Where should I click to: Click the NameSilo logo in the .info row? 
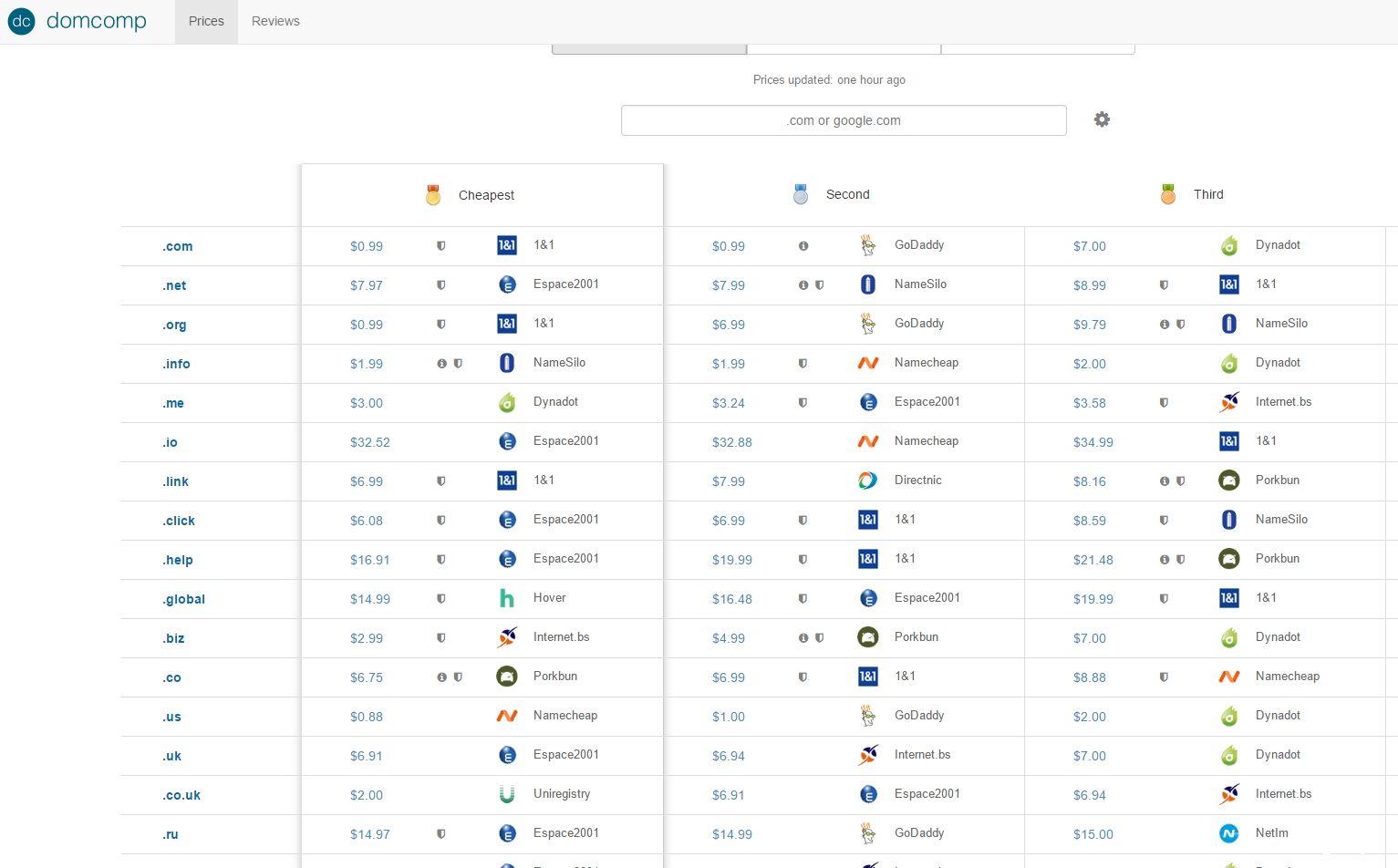point(507,363)
